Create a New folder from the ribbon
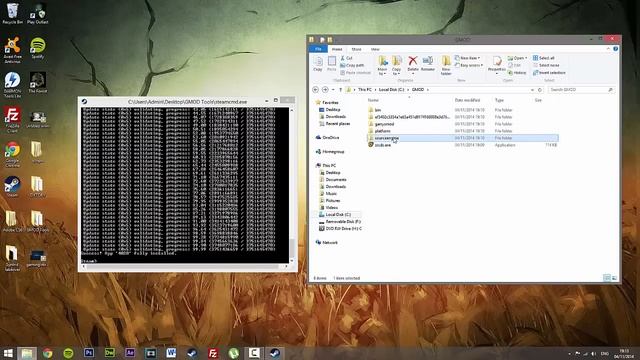Image resolution: width=640 pixels, height=360 pixels. [446, 66]
